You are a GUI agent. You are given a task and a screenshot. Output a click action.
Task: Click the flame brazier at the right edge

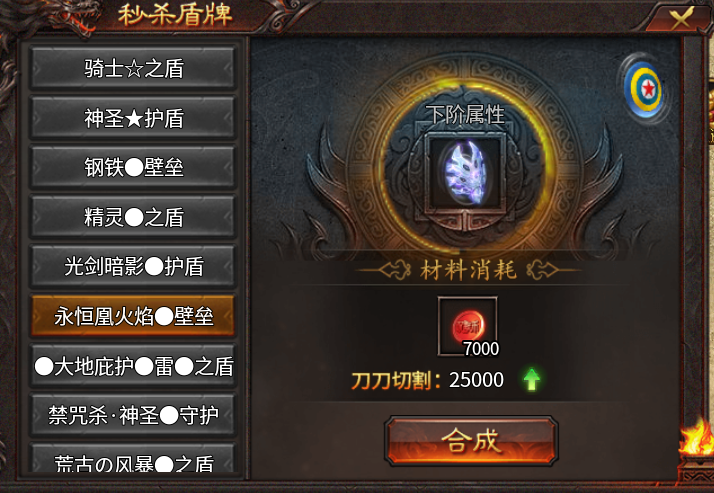coord(695,451)
